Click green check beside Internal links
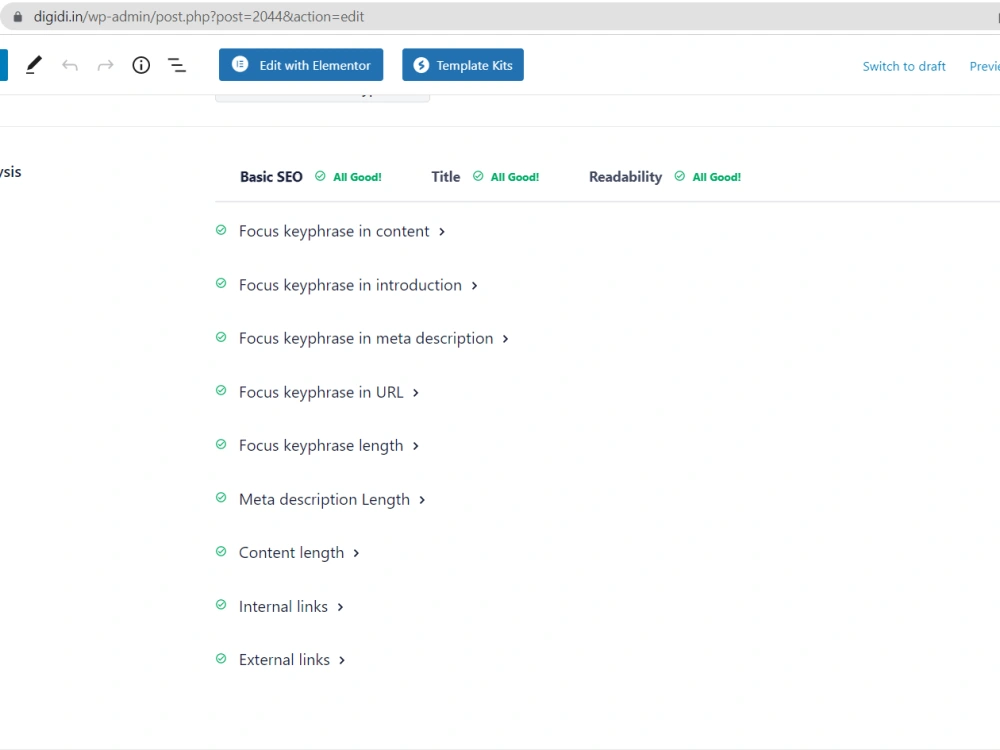The width and height of the screenshot is (1000, 750). 221,605
